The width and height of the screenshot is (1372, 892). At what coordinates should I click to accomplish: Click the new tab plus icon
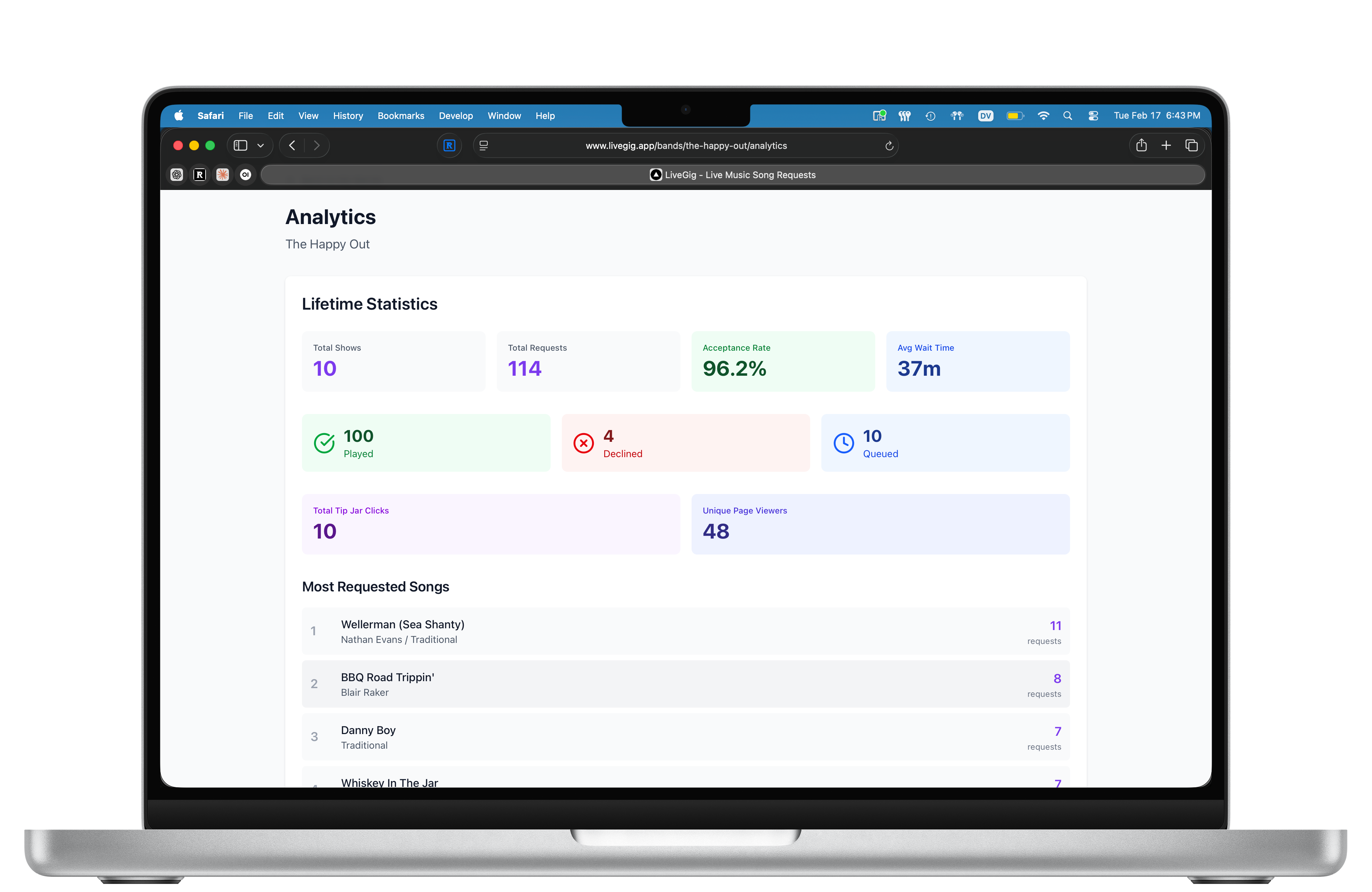click(1166, 145)
